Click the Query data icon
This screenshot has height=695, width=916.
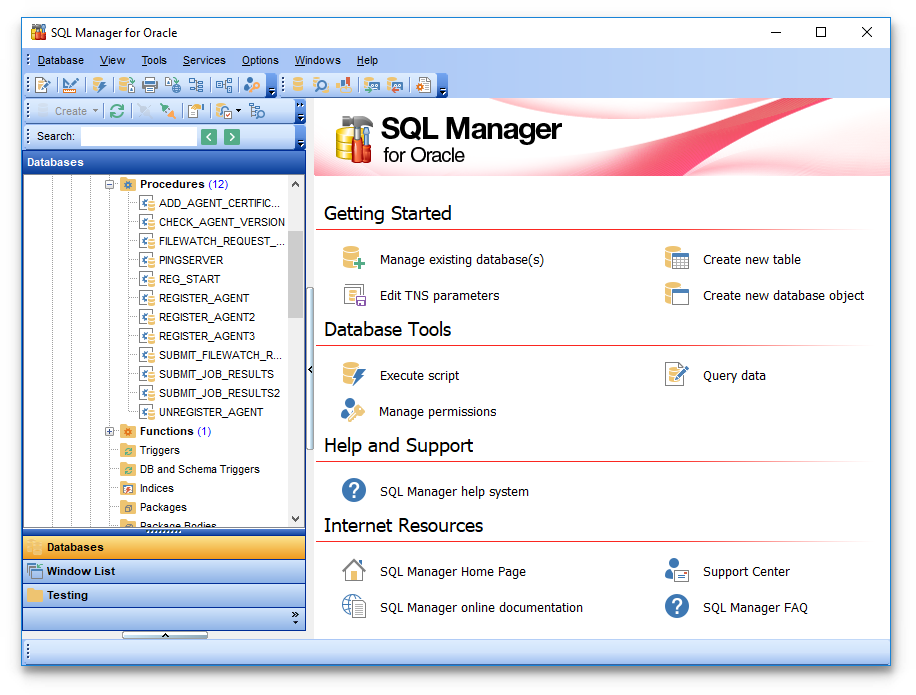click(677, 375)
